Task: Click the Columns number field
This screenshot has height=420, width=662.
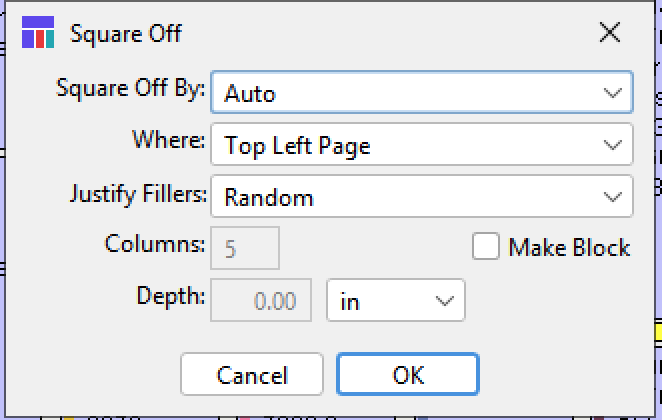Action: tap(245, 249)
